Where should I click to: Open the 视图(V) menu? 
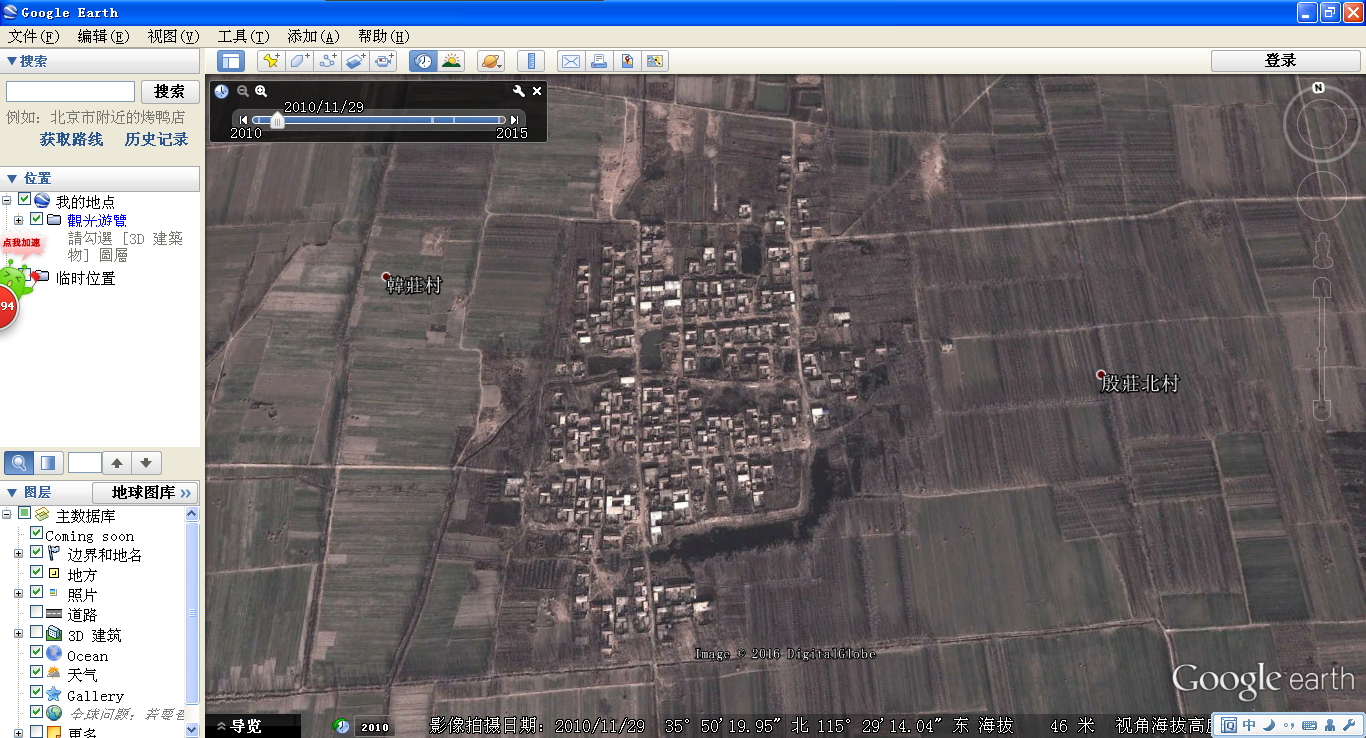pyautogui.click(x=173, y=37)
